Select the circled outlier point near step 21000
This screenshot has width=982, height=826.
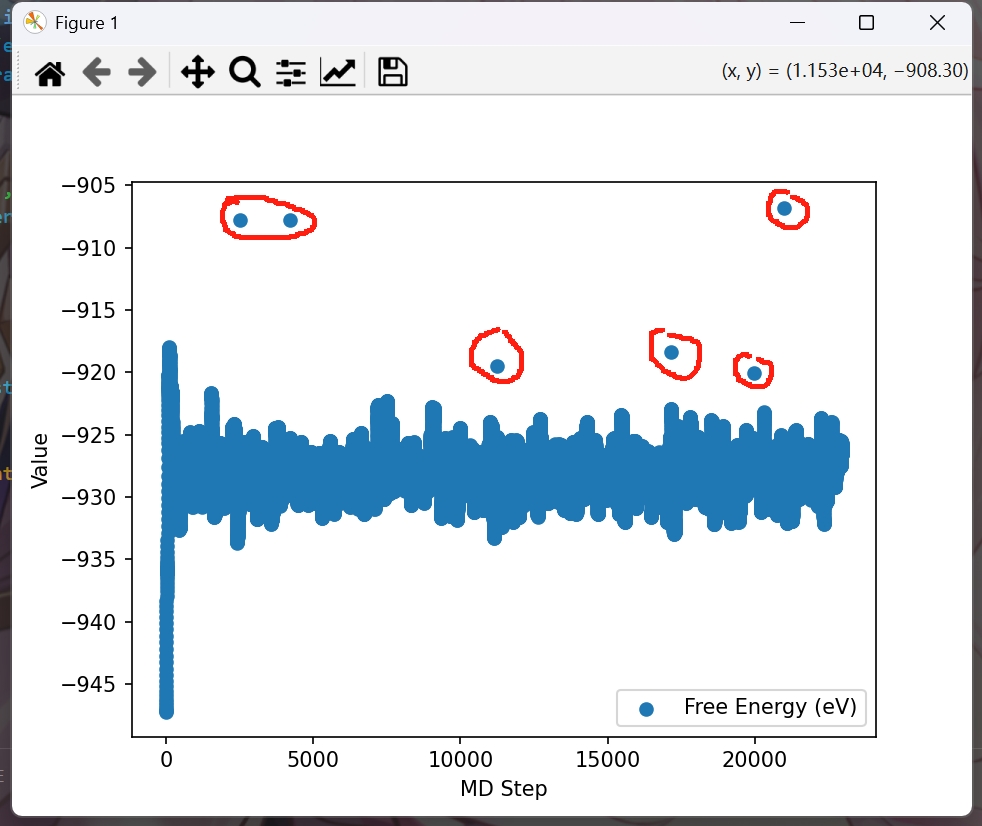coord(785,208)
